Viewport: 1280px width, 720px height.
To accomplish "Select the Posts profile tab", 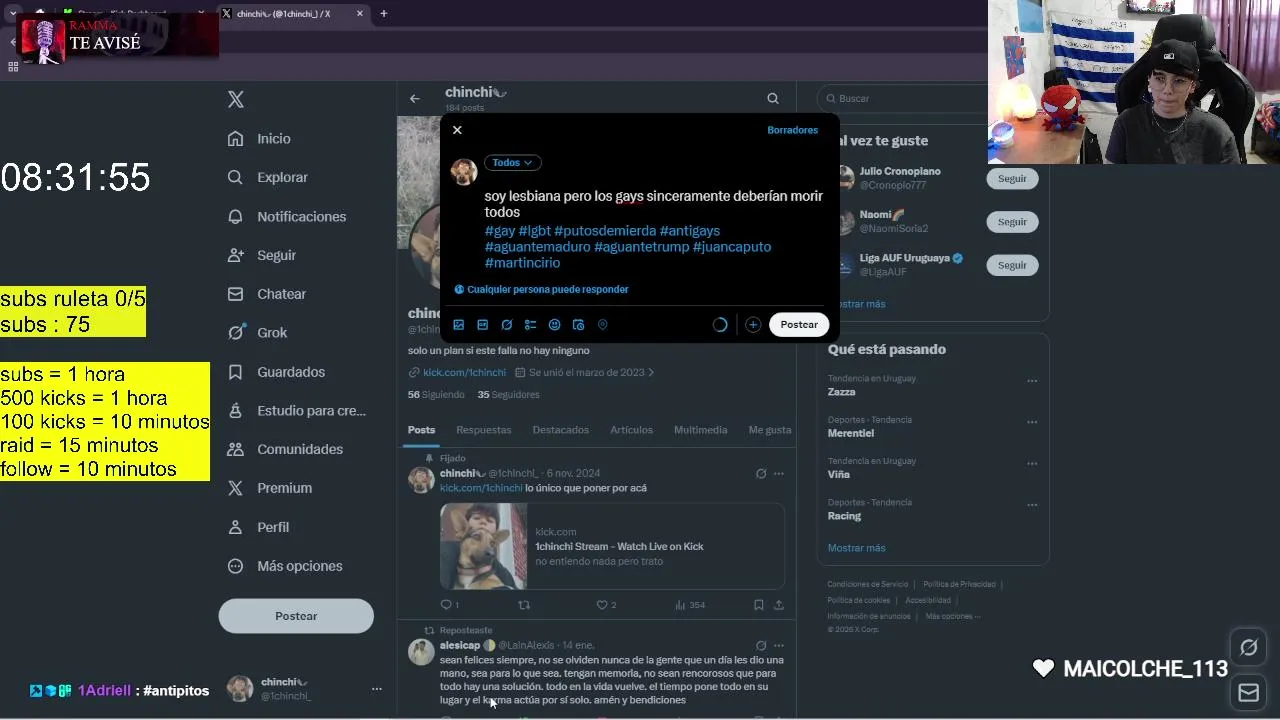I will [421, 430].
